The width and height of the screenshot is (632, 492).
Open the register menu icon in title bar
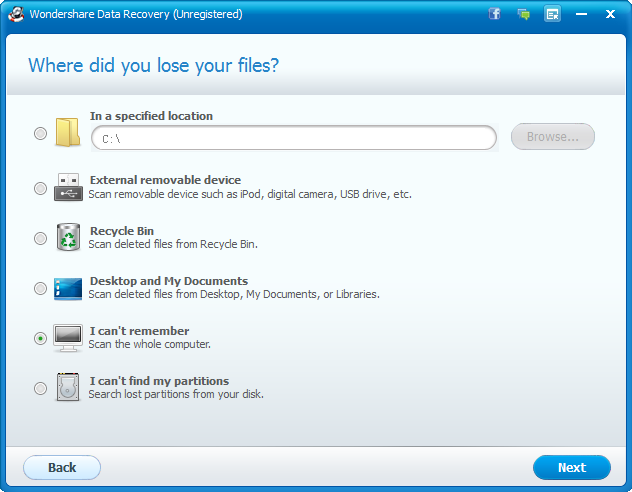pos(552,14)
